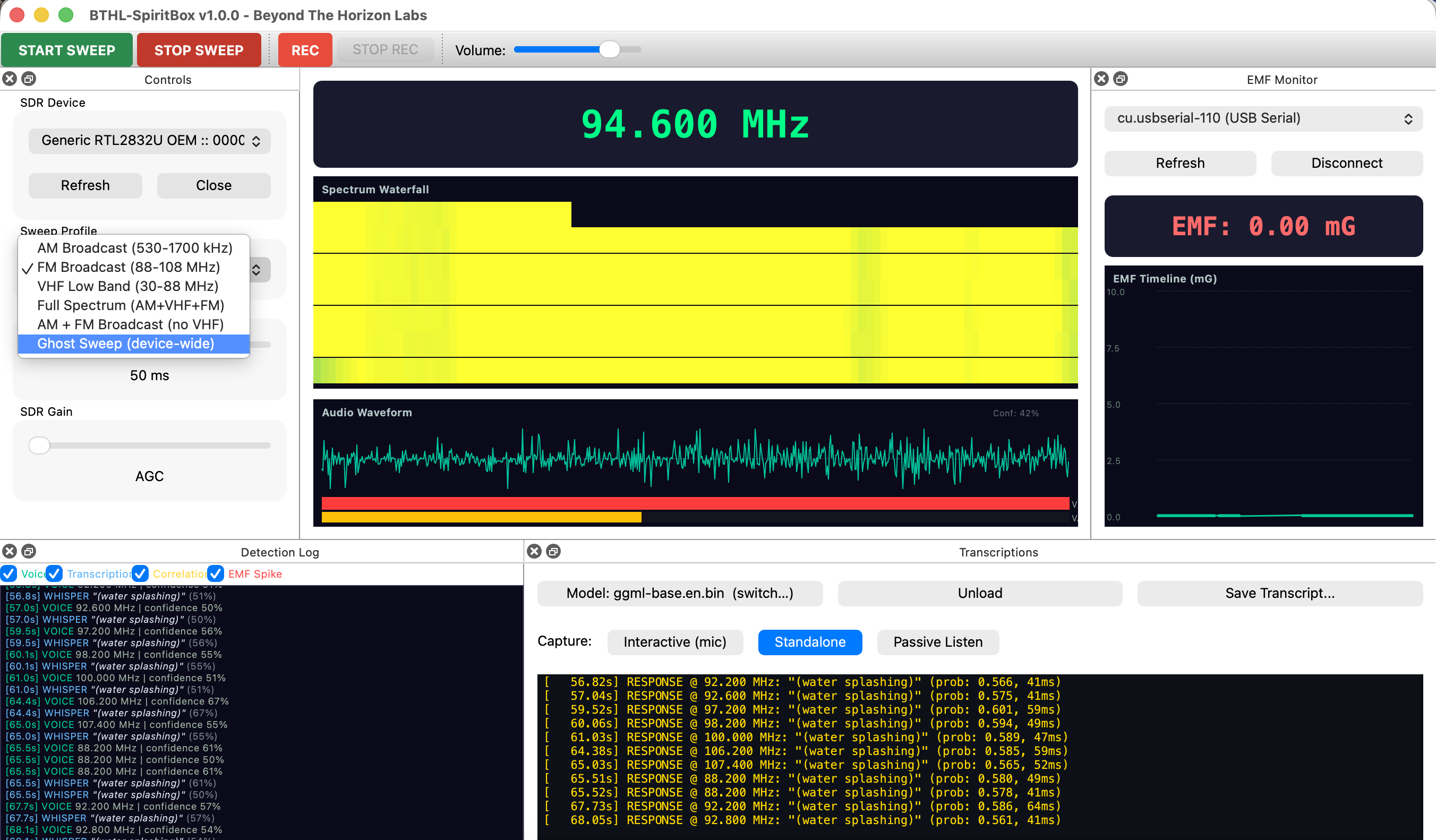
Task: Toggle the Voice filter checkbox
Action: (x=9, y=573)
